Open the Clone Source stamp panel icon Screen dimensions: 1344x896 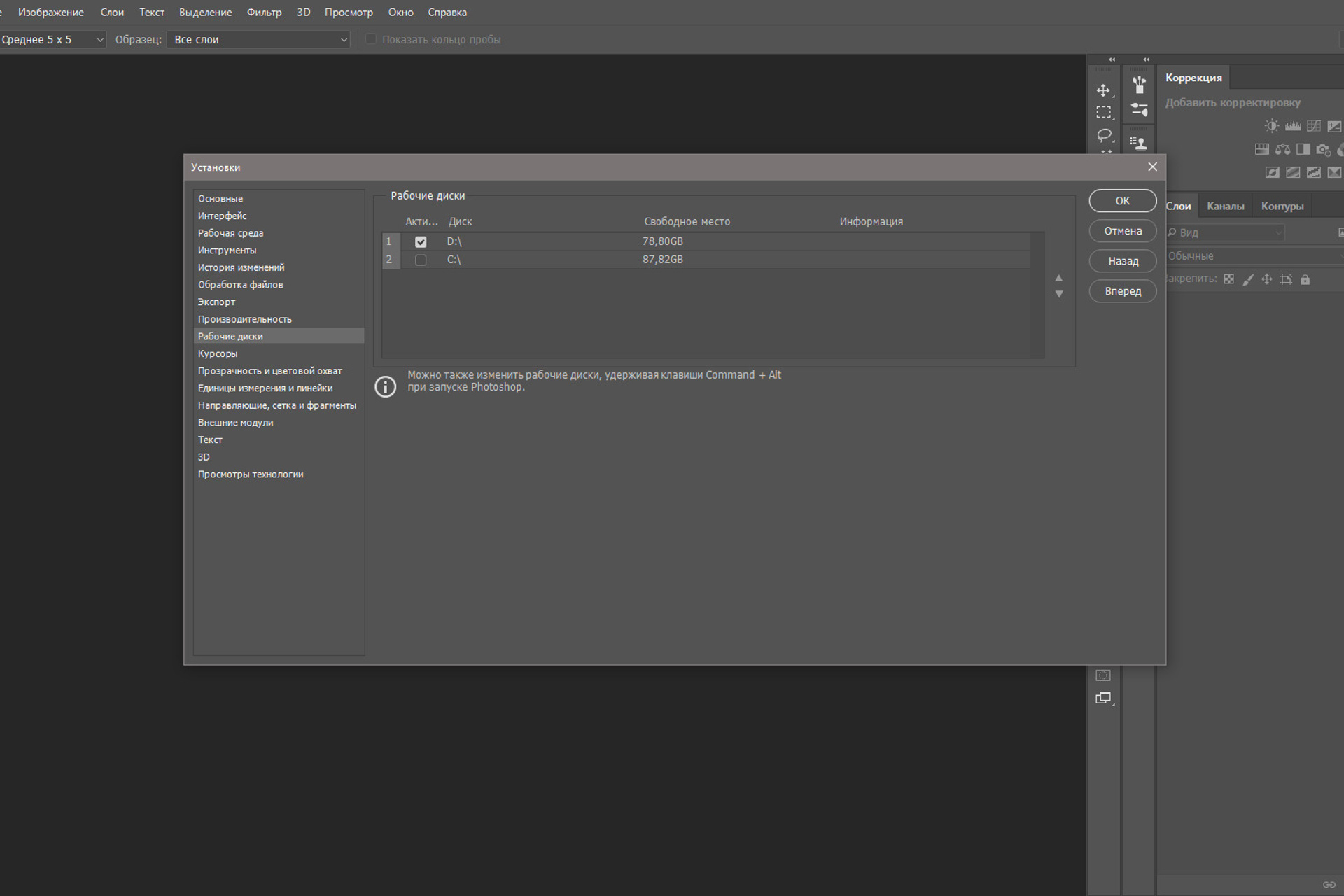(1139, 143)
